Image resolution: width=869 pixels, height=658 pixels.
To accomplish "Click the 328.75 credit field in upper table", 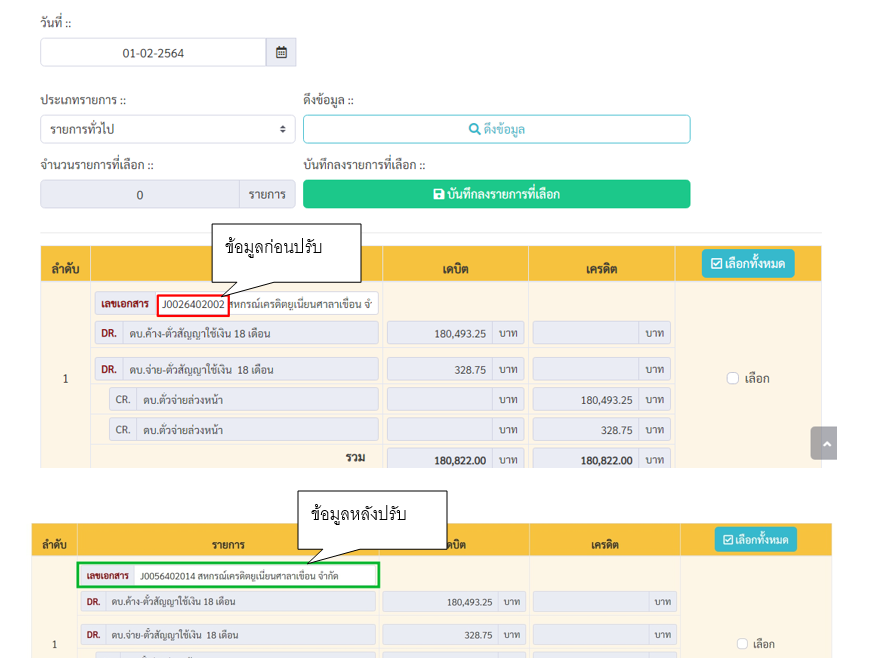I will [586, 430].
